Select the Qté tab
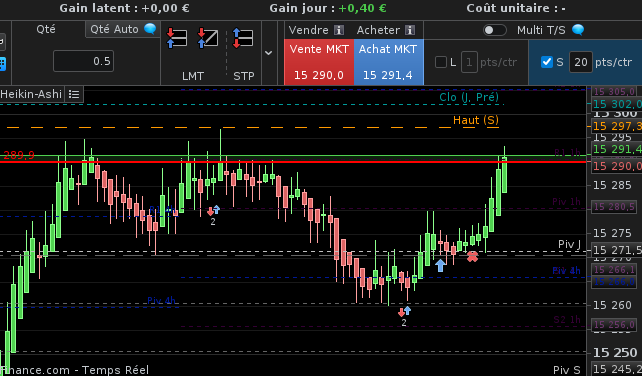This screenshot has width=642, height=376. [x=46, y=29]
